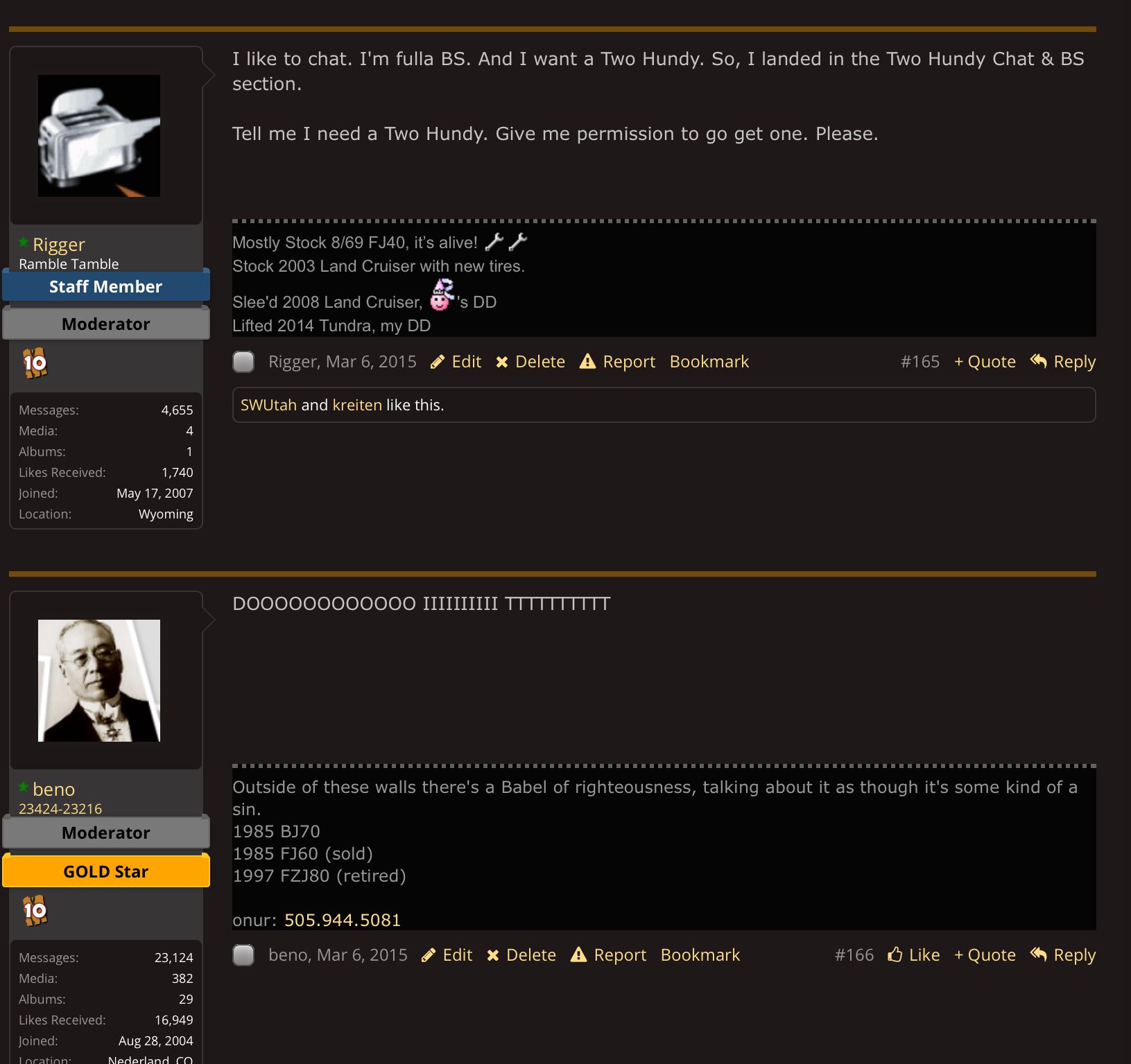
Task: Open Rigger's username profile link
Action: tap(58, 245)
